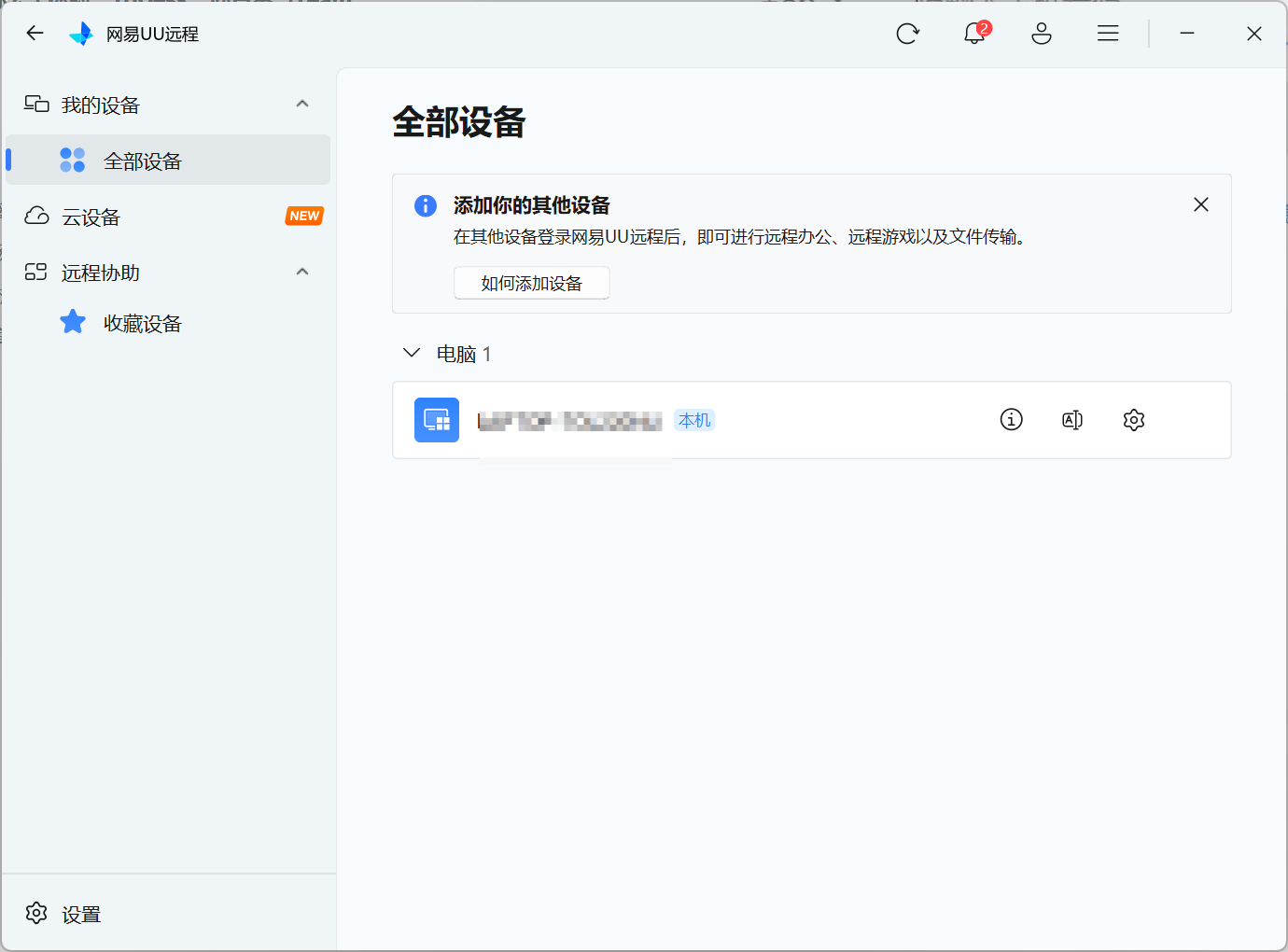Open 云设备 in the sidebar
The height and width of the screenshot is (952, 1288).
tap(91, 217)
